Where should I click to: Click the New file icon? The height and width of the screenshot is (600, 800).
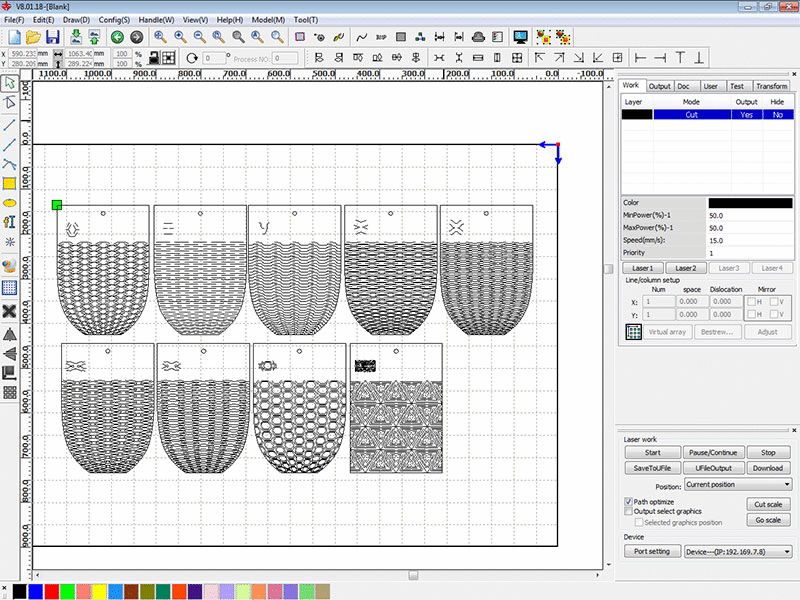pos(14,37)
